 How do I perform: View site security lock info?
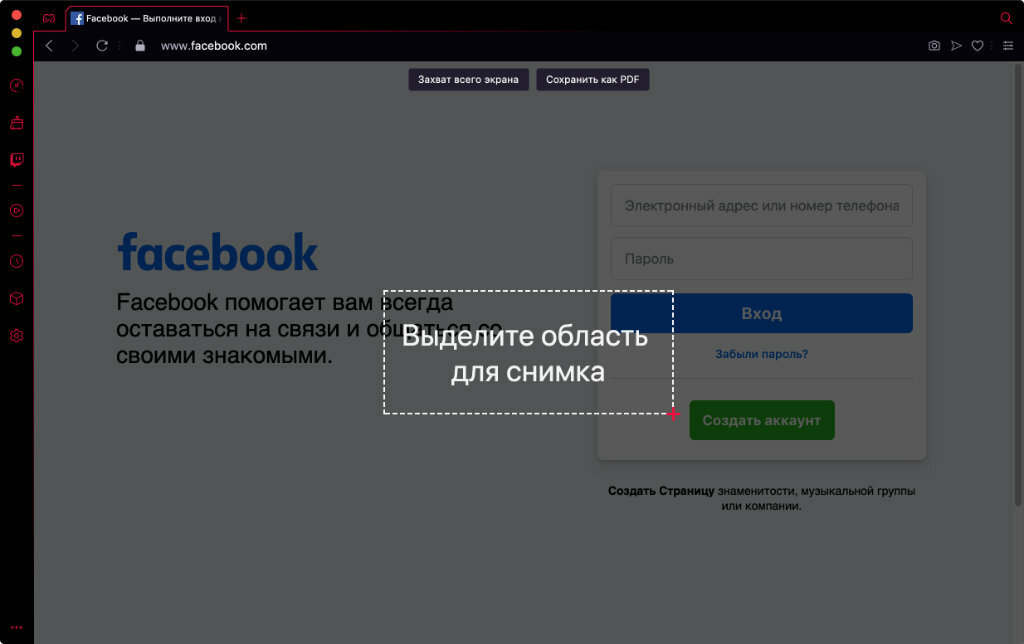tap(140, 46)
